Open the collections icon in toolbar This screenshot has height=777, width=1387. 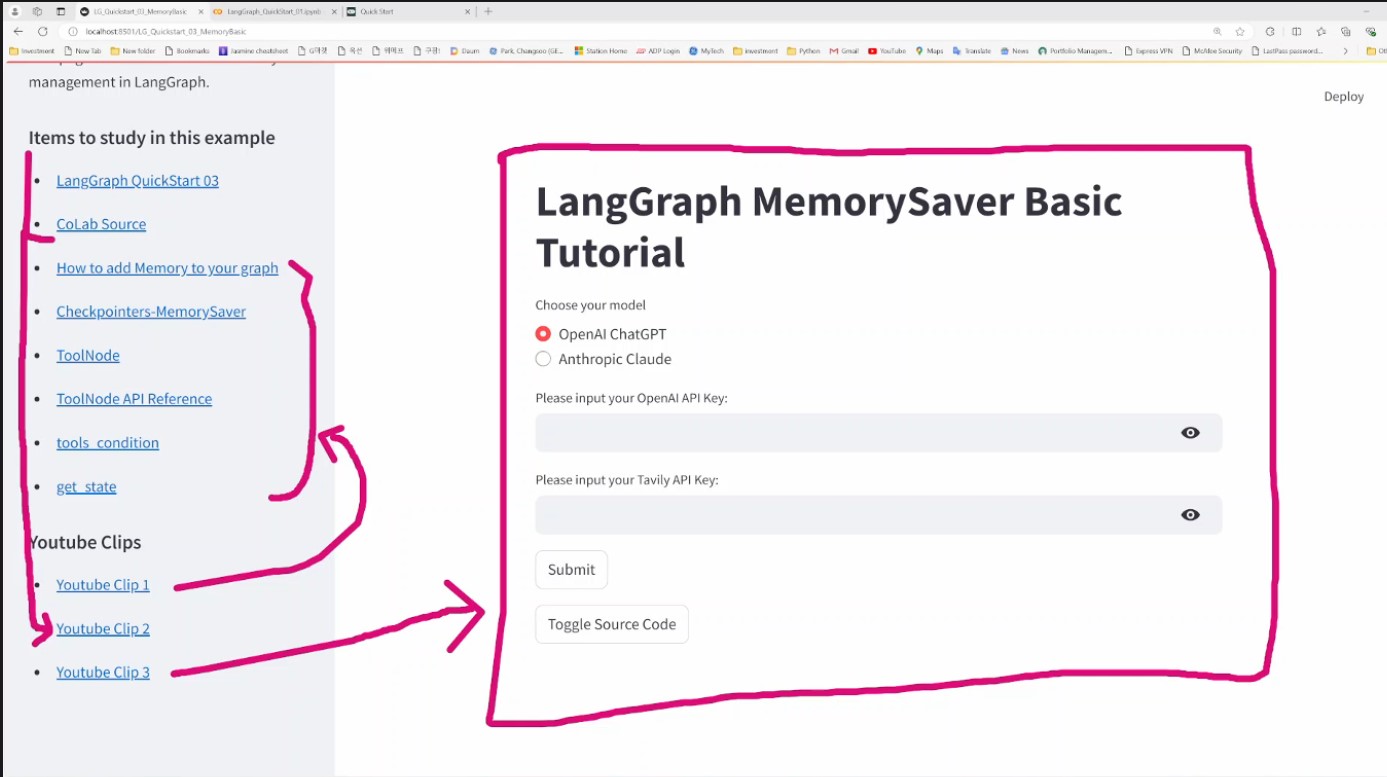(1345, 31)
